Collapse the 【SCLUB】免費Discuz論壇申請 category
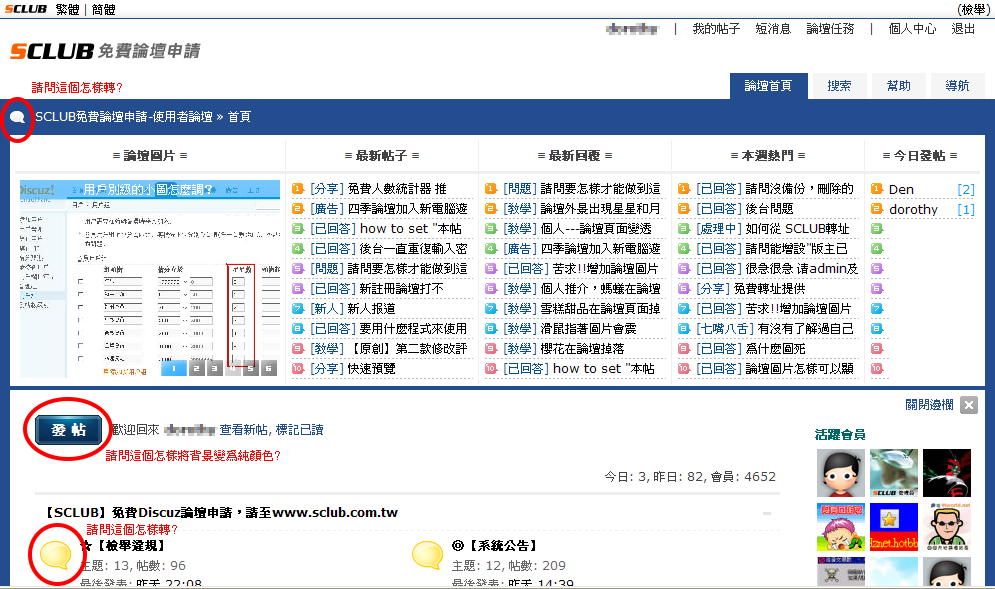Screen dimensions: 995x589 767,513
